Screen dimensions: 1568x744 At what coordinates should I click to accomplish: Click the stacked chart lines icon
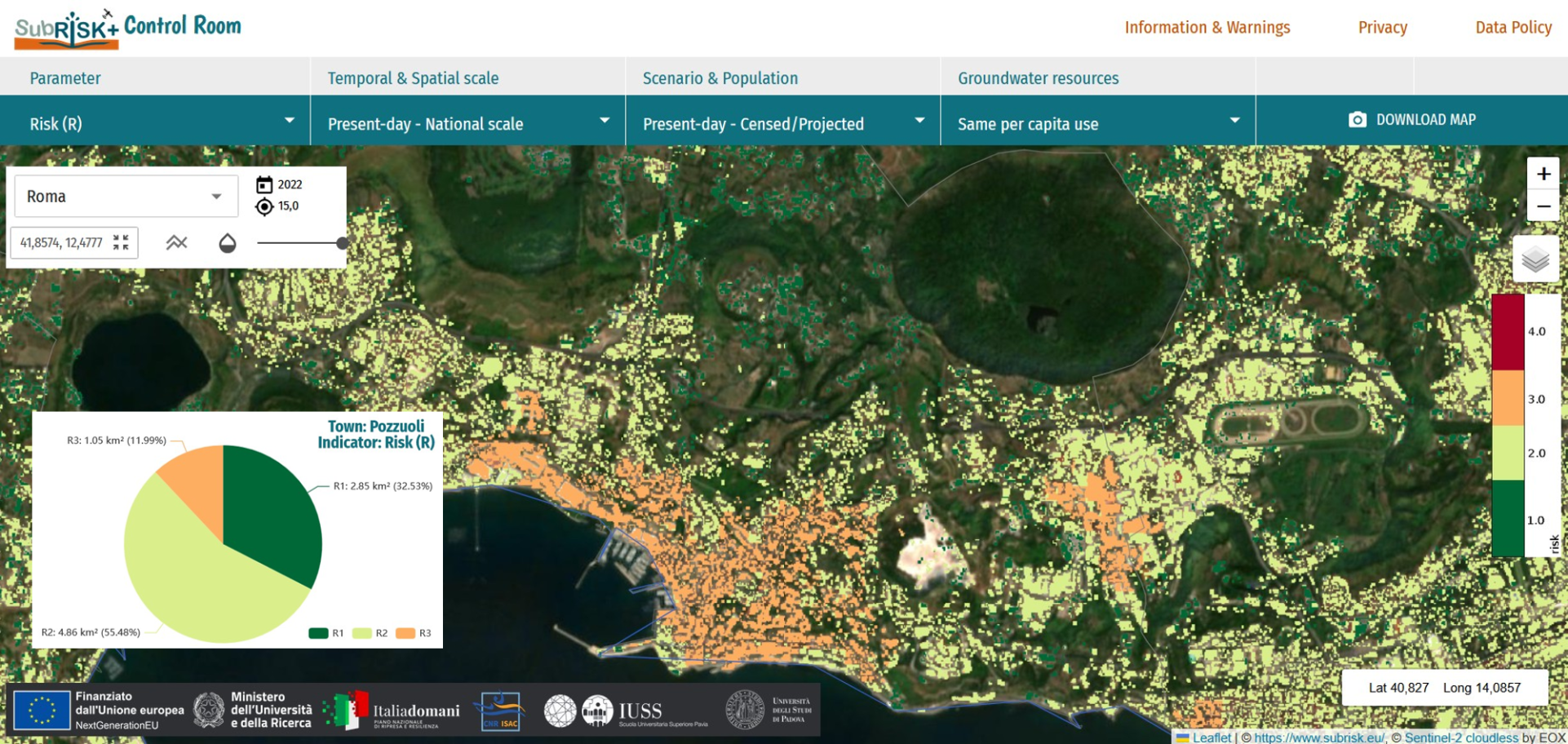pos(177,242)
